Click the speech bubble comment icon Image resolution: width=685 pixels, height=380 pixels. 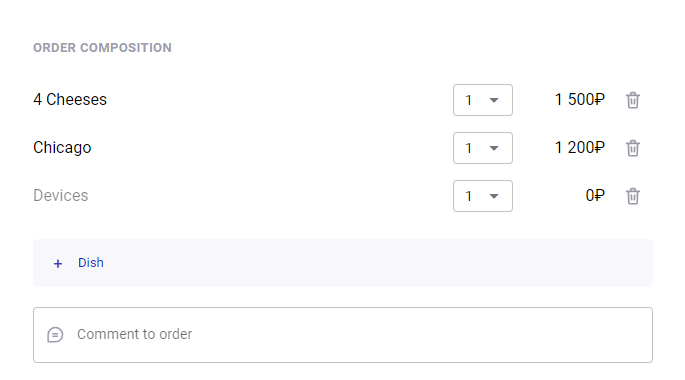(x=55, y=335)
